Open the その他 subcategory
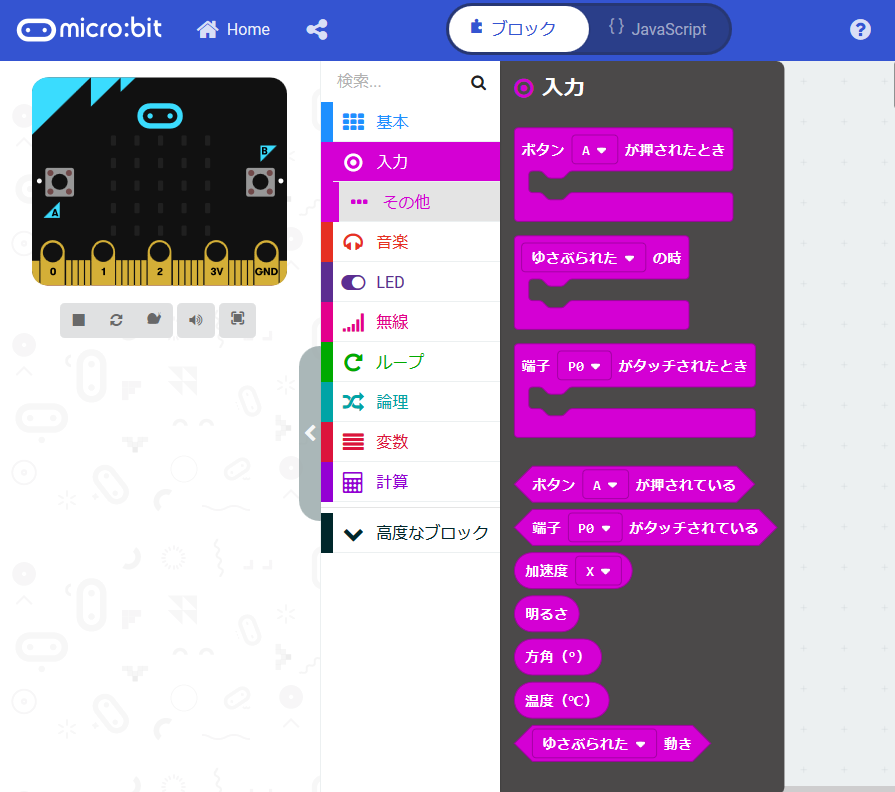This screenshot has width=895, height=792. coord(419,202)
